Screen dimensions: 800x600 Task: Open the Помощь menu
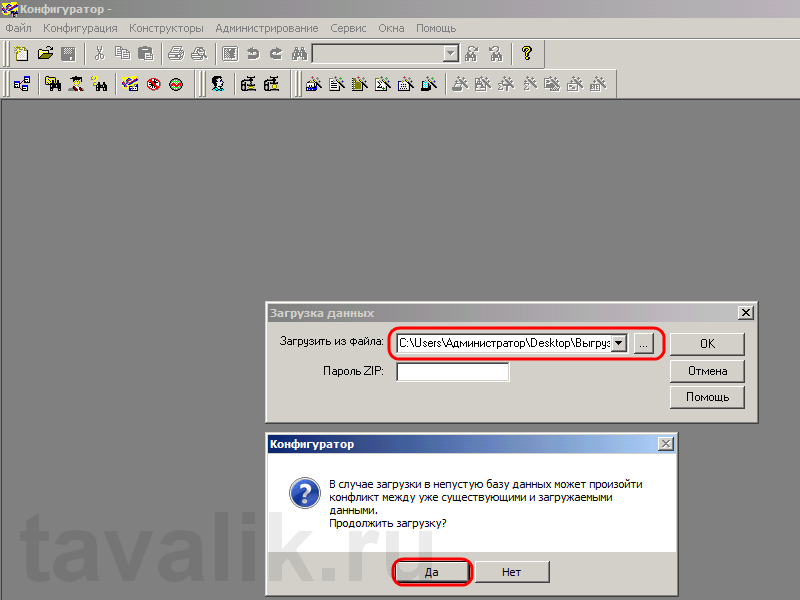coord(436,28)
